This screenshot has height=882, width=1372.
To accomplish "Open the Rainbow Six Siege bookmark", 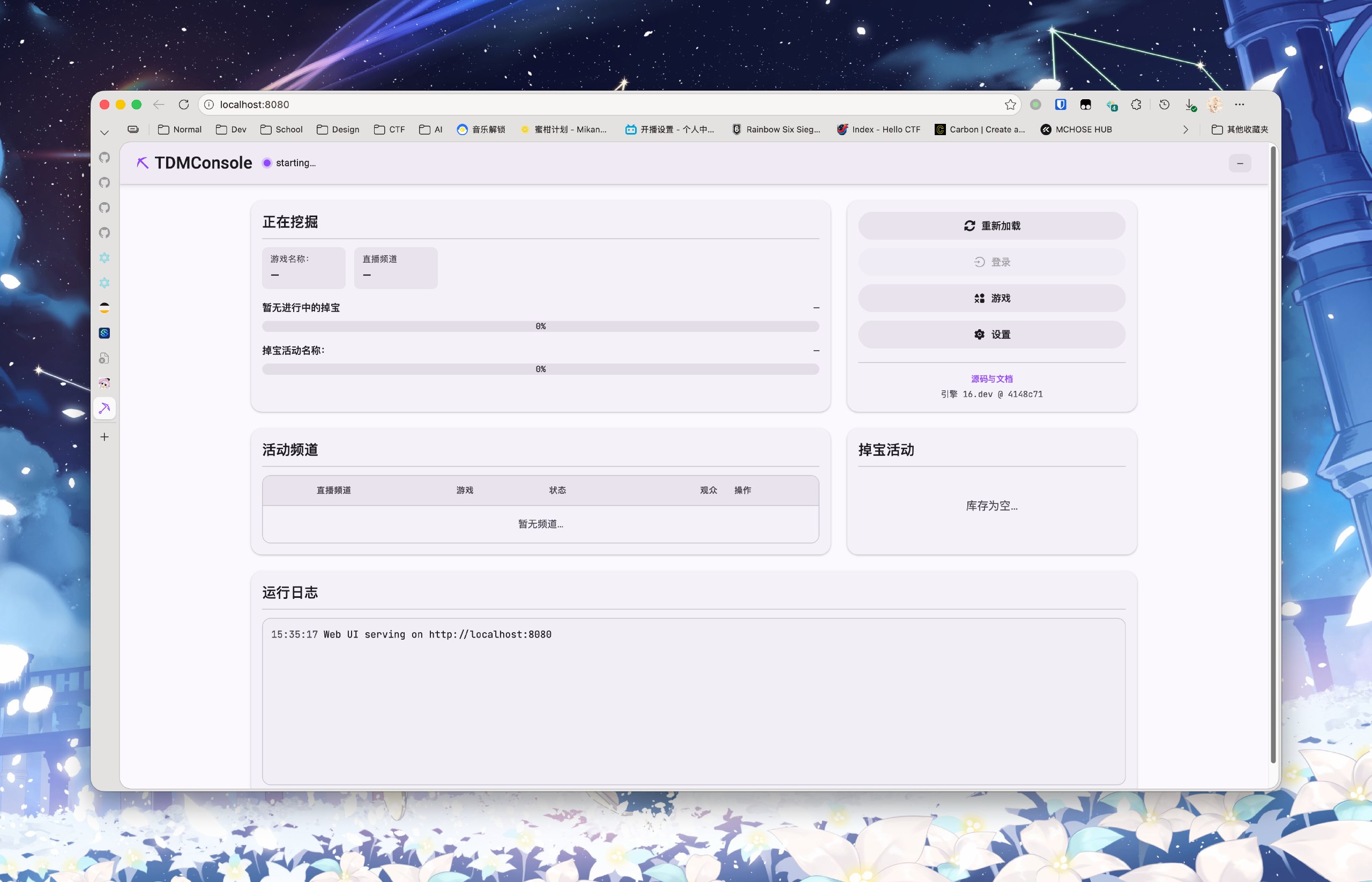I will pyautogui.click(x=776, y=129).
